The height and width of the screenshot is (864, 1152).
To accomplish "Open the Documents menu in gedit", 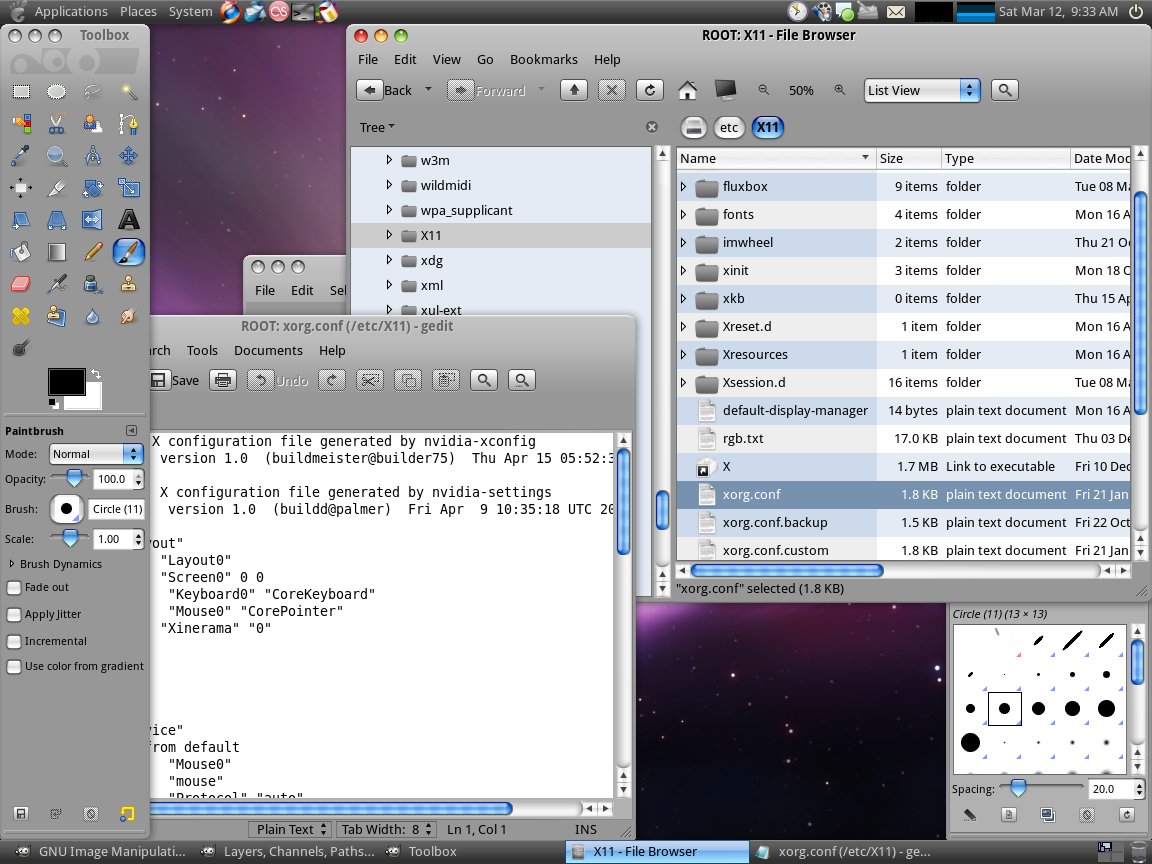I will pos(268,350).
